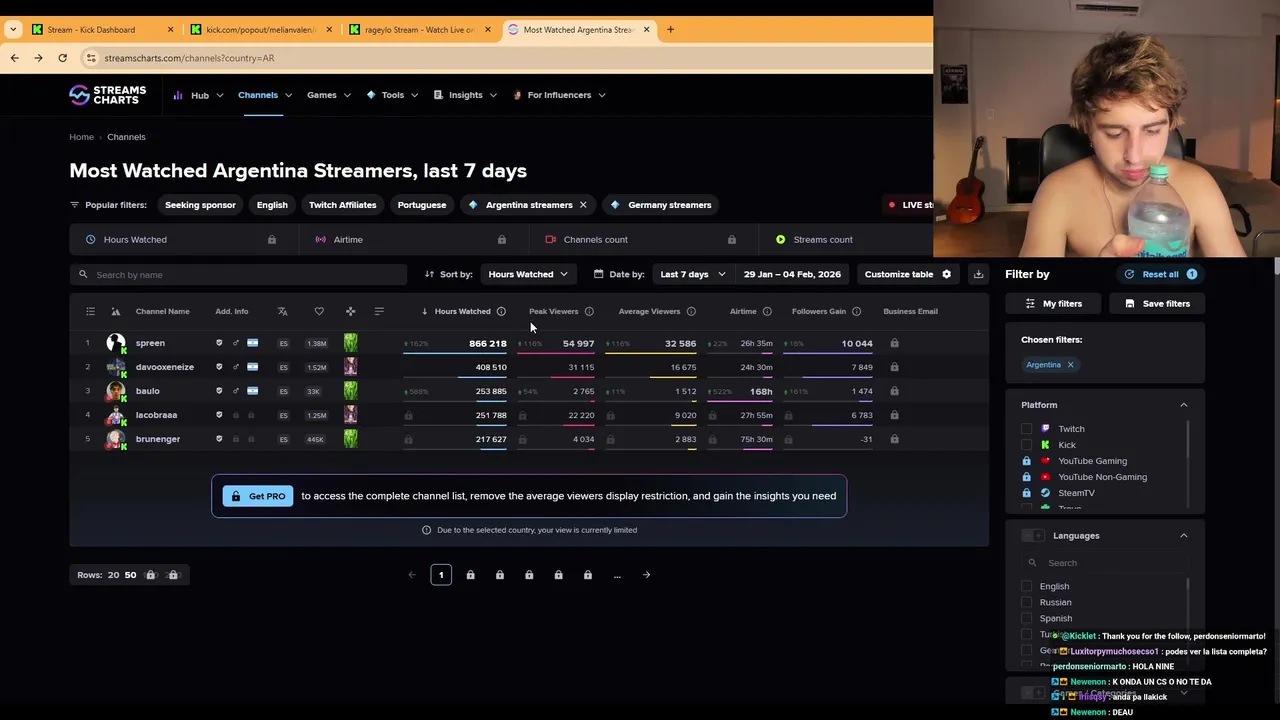Click the popular filters funnel icon
1280x720 pixels.
(74, 205)
